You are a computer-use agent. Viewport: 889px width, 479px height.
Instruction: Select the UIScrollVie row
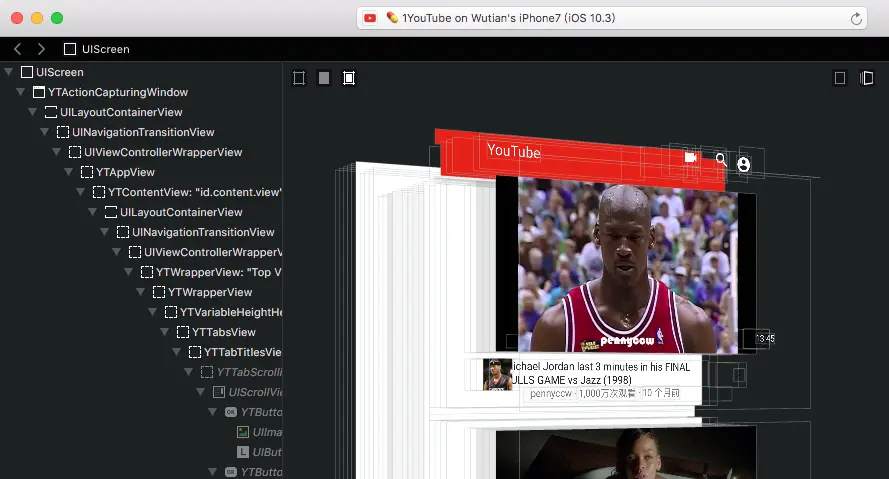pyautogui.click(x=141, y=392)
